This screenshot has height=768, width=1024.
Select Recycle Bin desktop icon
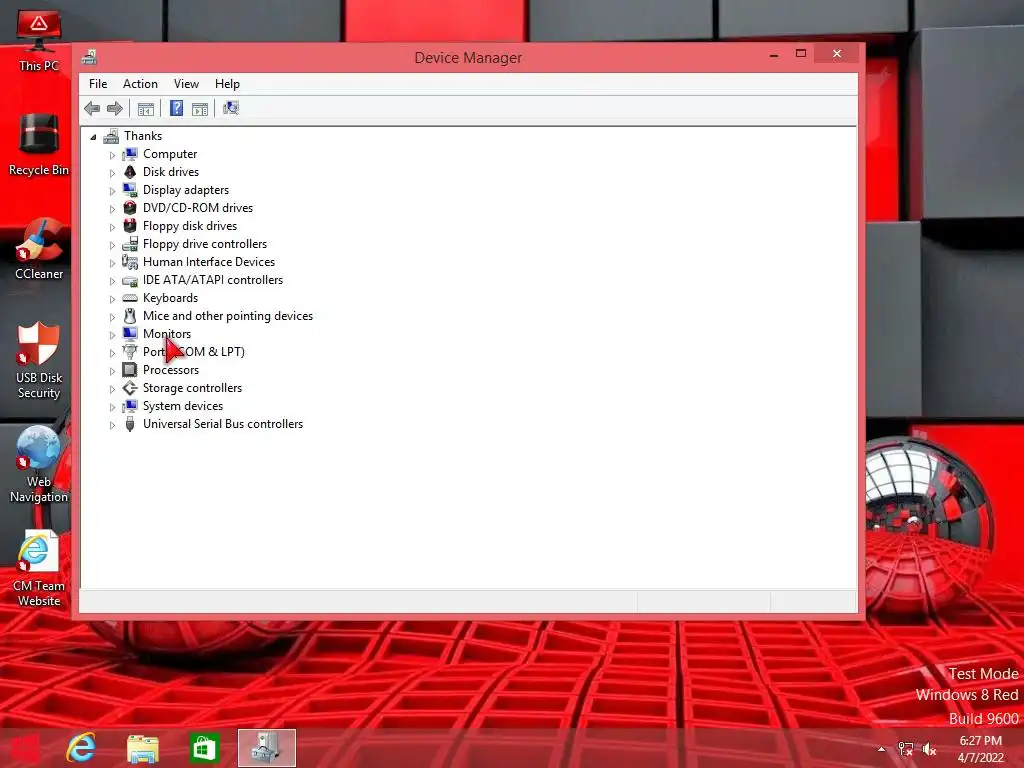(x=39, y=145)
